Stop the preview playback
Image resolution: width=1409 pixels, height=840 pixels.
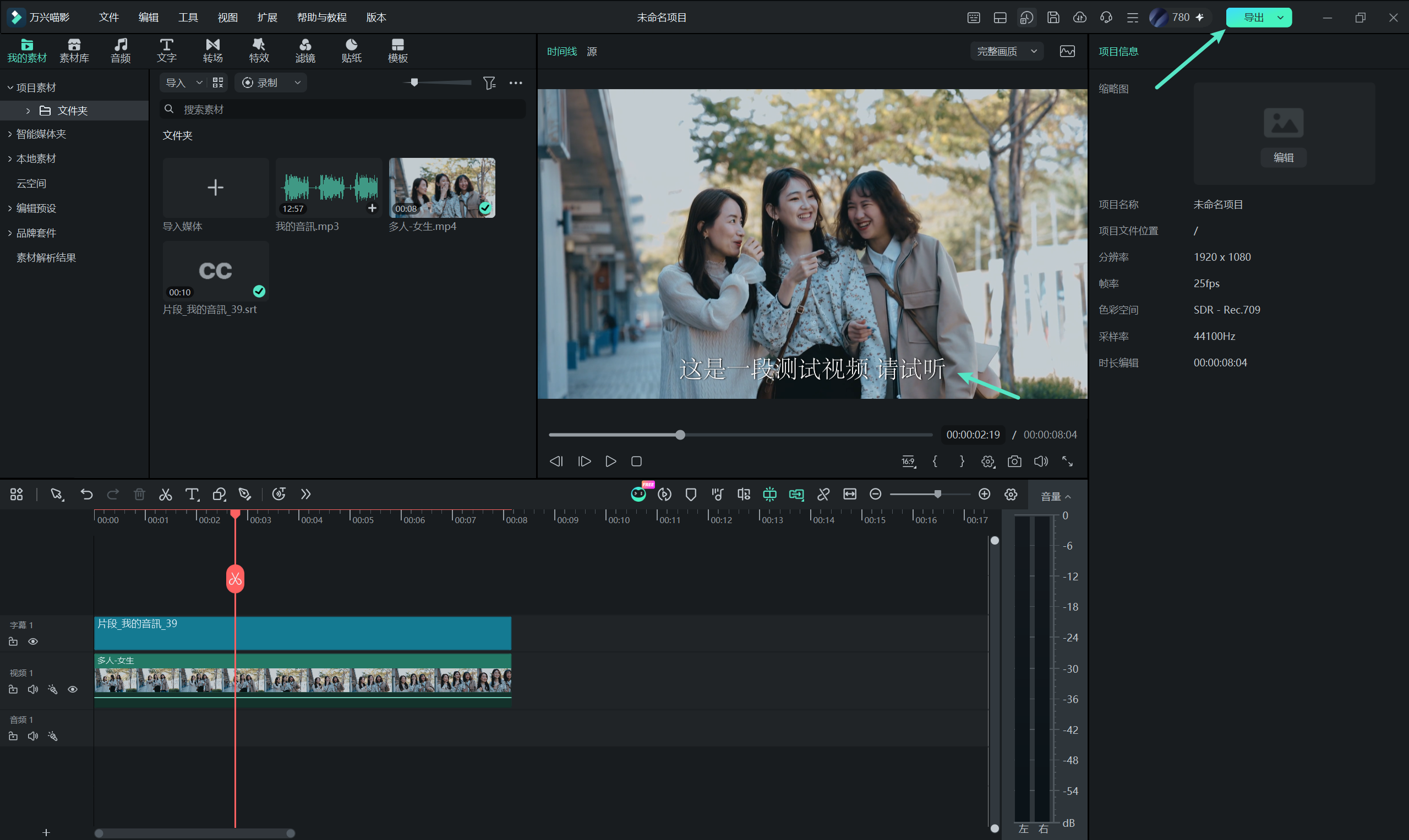(637, 462)
